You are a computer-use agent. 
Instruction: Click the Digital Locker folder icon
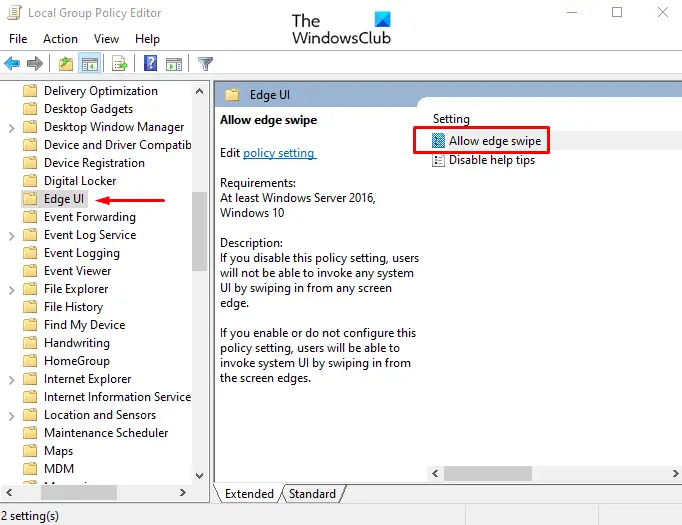30,181
